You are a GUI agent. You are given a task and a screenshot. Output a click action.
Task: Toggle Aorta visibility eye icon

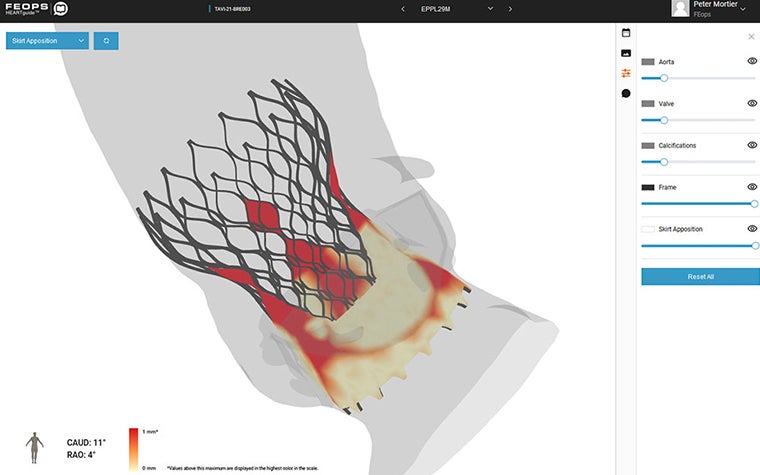pos(752,61)
